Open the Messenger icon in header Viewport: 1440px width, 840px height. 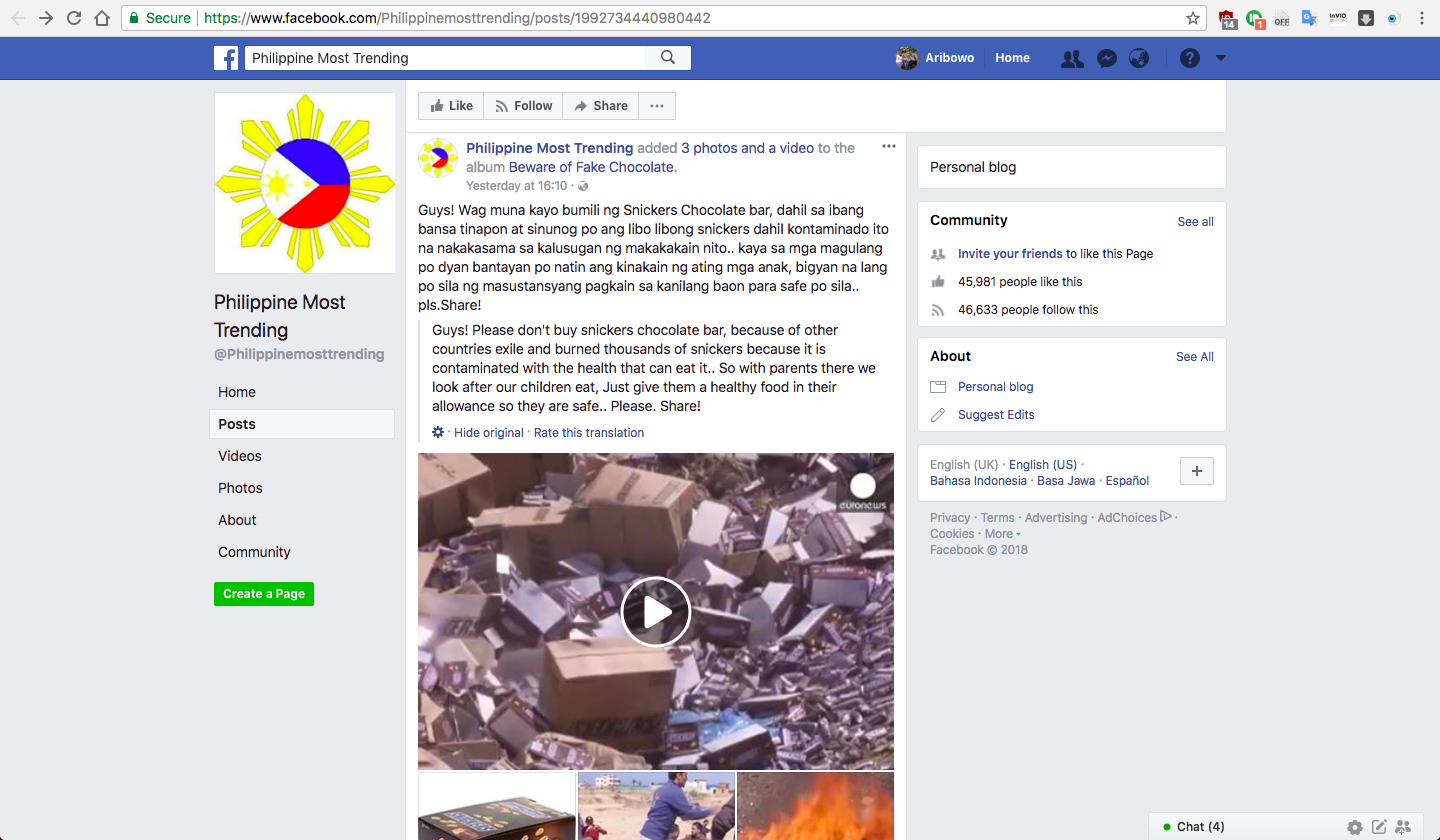coord(1106,58)
